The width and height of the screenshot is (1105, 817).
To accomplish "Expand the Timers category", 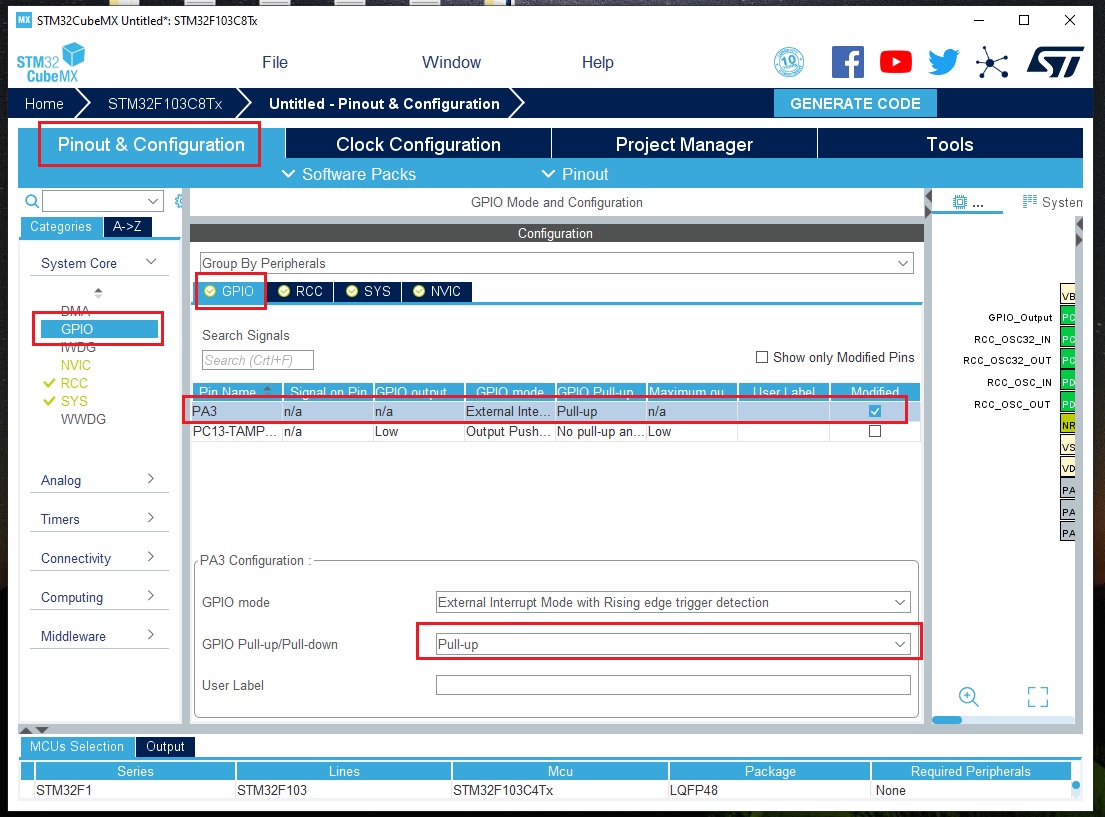I will click(x=151, y=518).
